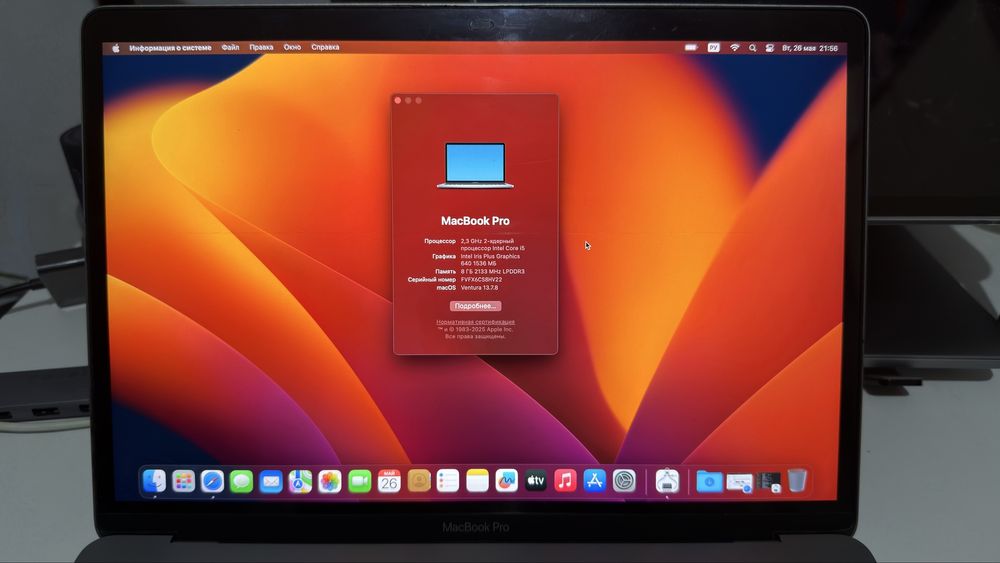Open the Photos app in dock
1000x563 pixels.
[x=330, y=481]
